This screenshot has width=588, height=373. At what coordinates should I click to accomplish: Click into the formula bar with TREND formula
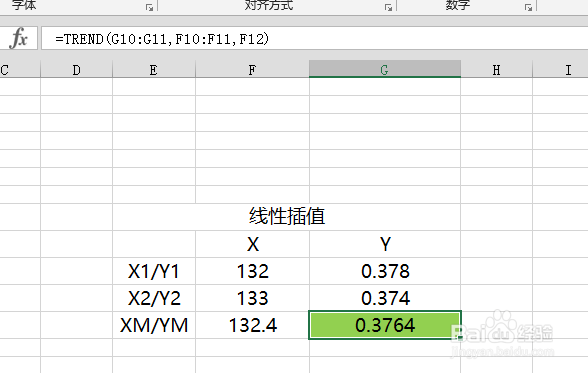(x=314, y=38)
